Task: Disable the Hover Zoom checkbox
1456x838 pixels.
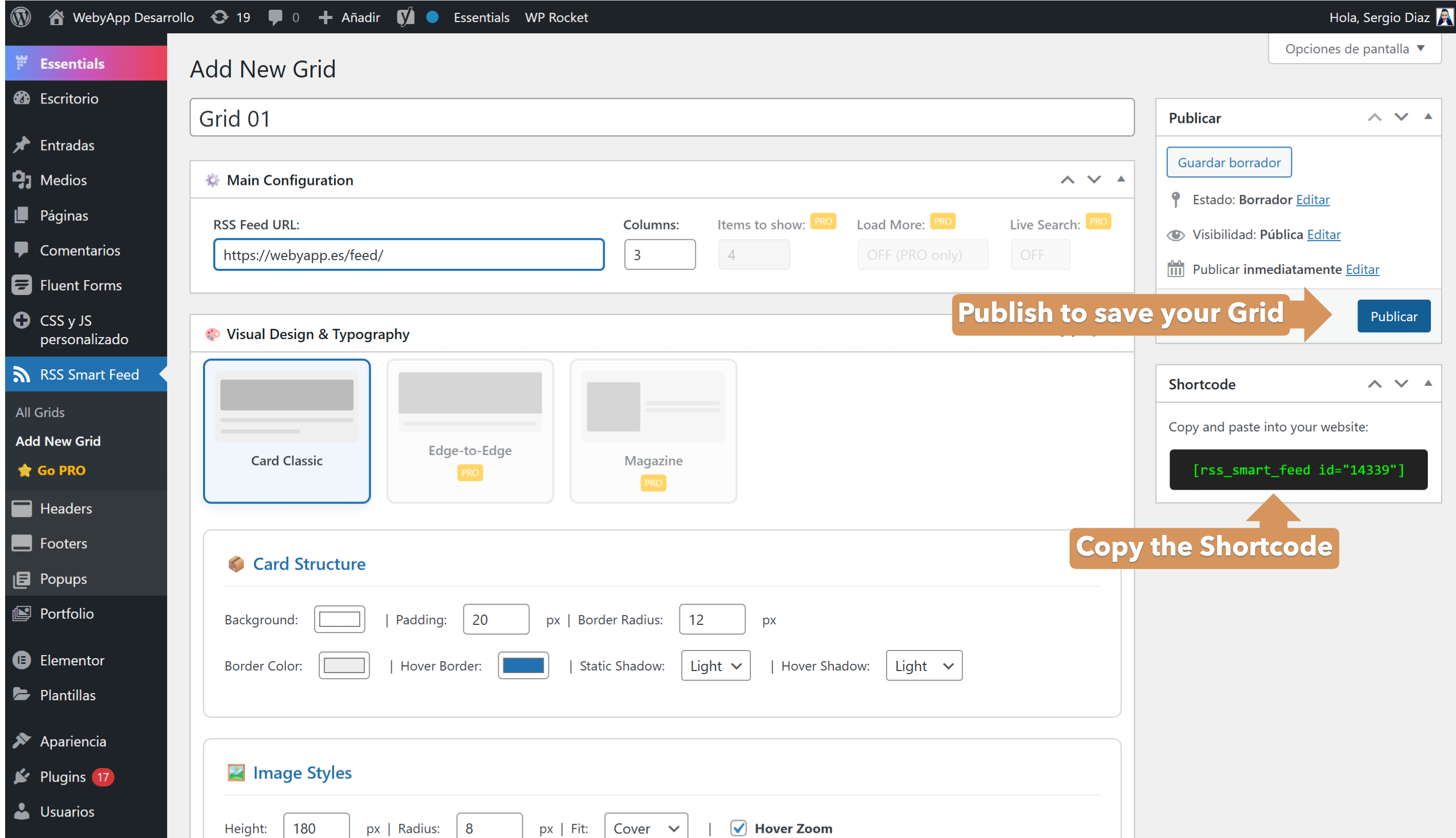Action: pos(739,828)
